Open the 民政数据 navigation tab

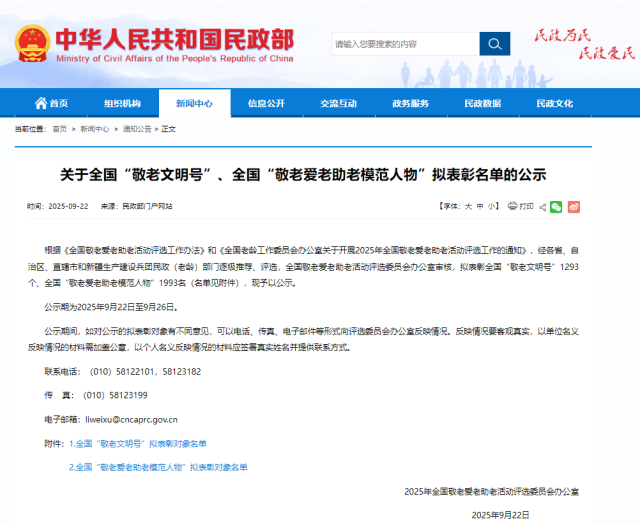click(482, 103)
